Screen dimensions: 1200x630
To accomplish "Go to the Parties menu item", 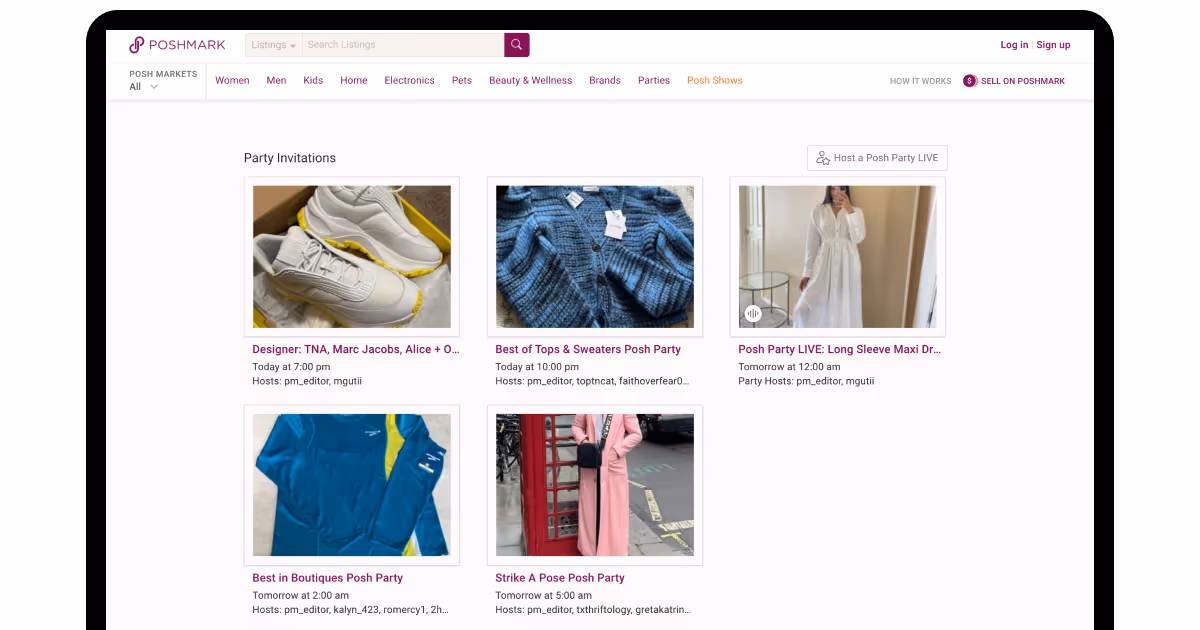I will (654, 81).
